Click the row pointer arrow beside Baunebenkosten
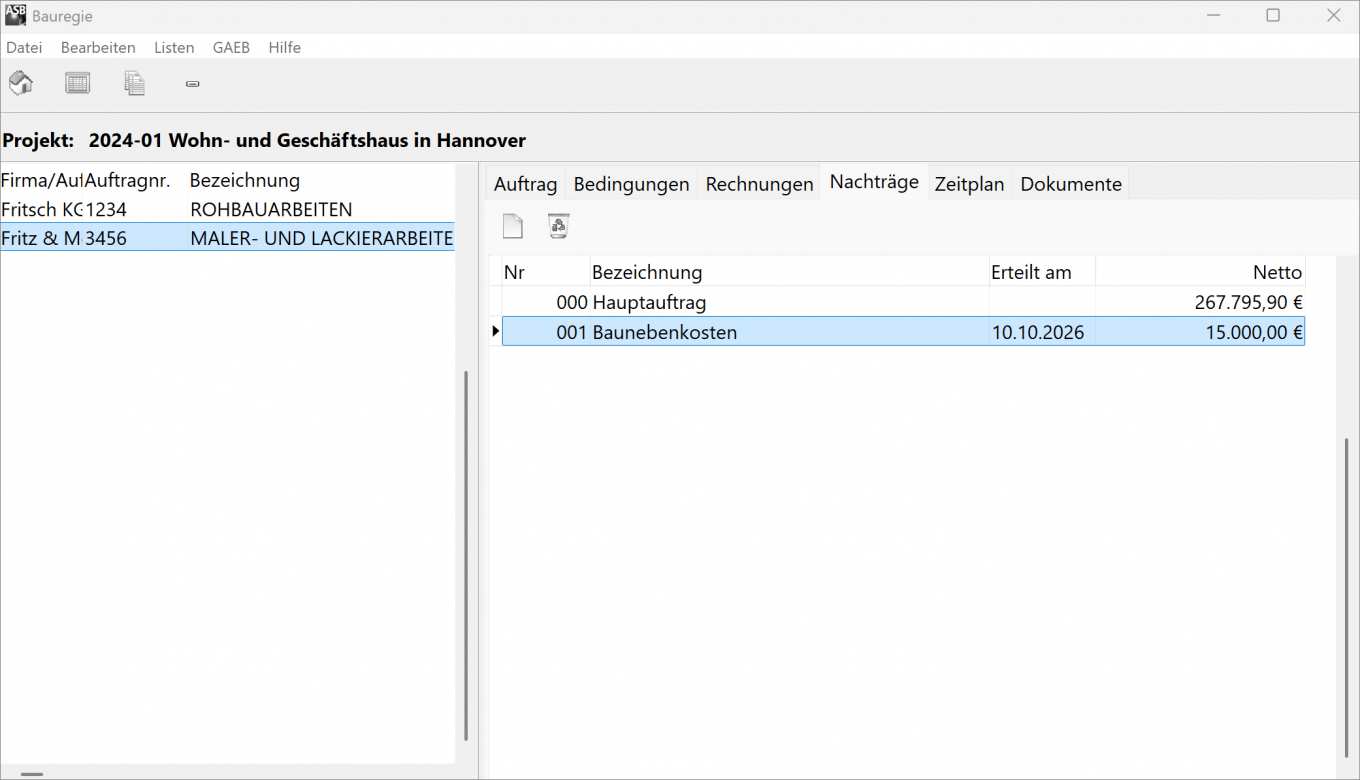 [x=495, y=331]
